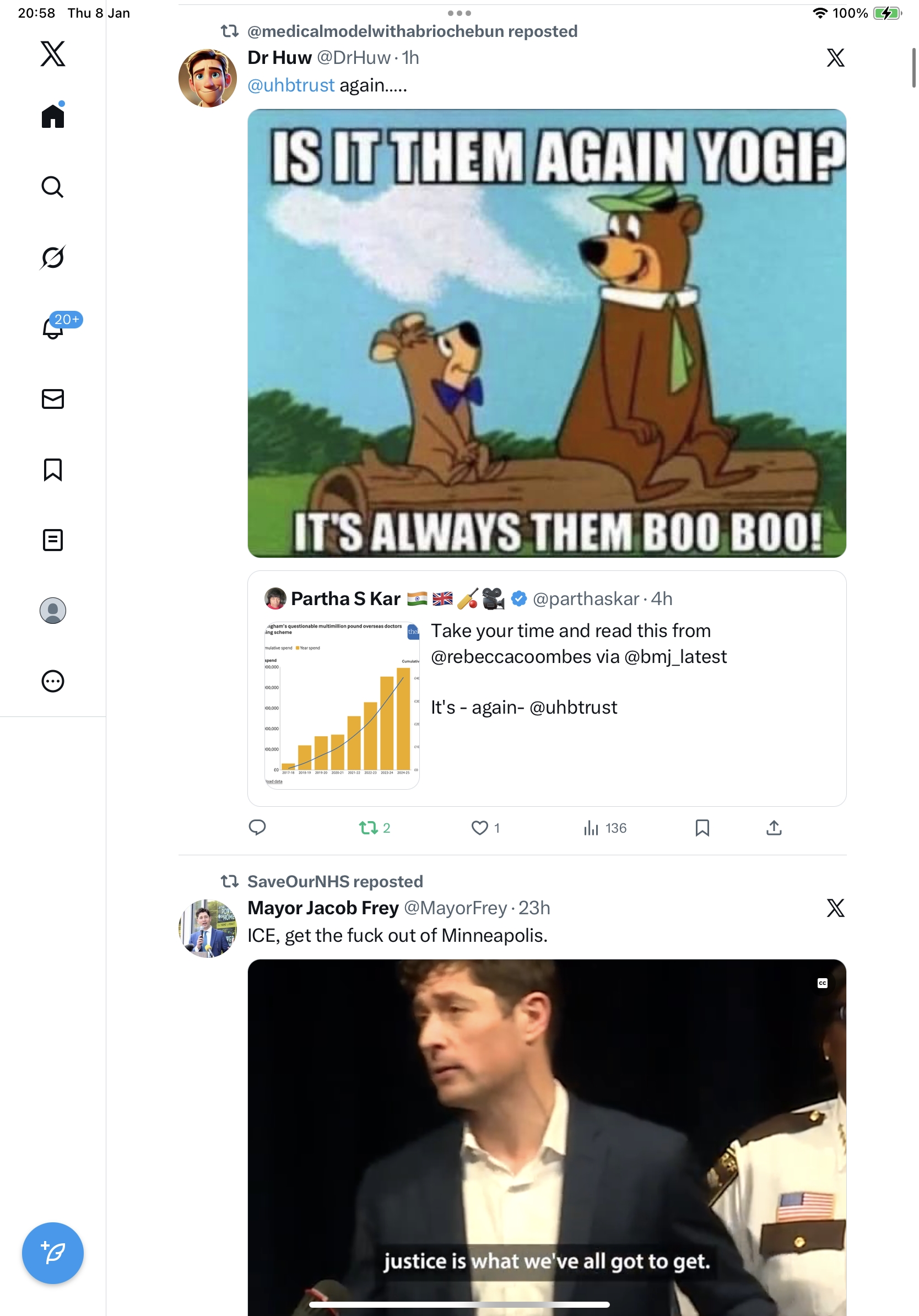This screenshot has width=919, height=1316.
Task: Reply to Dr Huw's post
Action: [257, 828]
